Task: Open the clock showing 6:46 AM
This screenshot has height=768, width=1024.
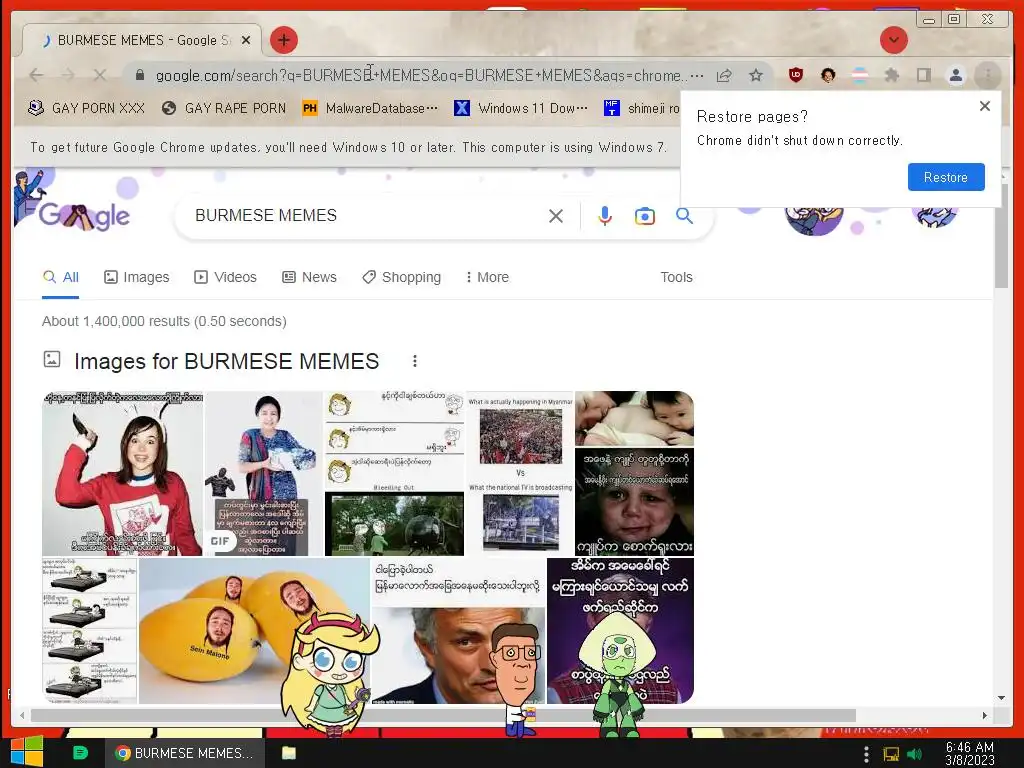Action: [x=970, y=753]
